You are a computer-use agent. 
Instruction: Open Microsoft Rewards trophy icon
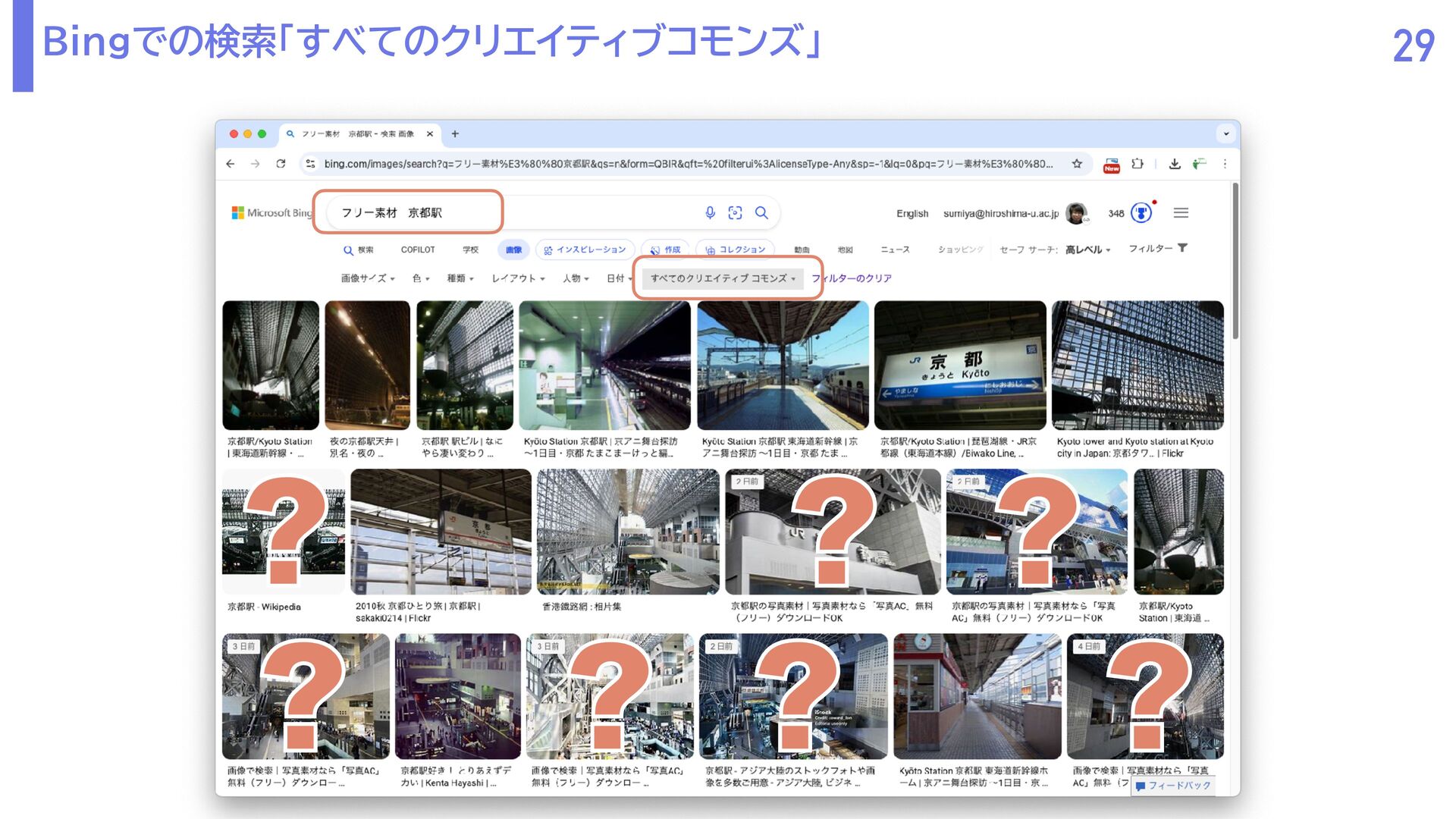tap(1141, 213)
